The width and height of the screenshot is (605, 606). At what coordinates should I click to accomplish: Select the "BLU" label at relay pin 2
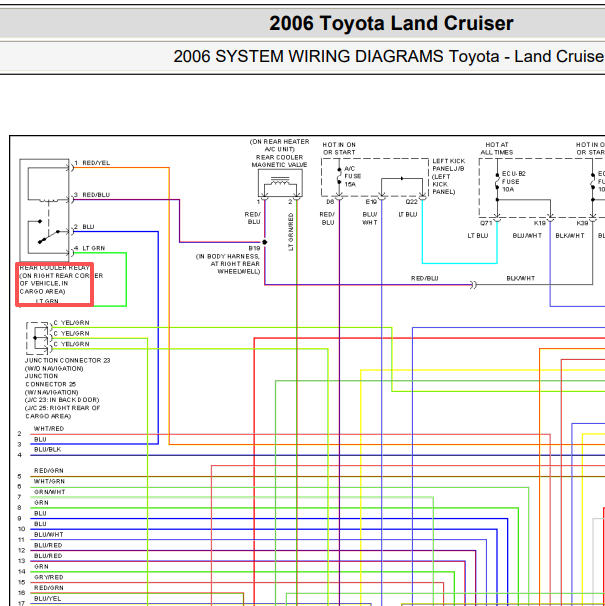pos(89,227)
